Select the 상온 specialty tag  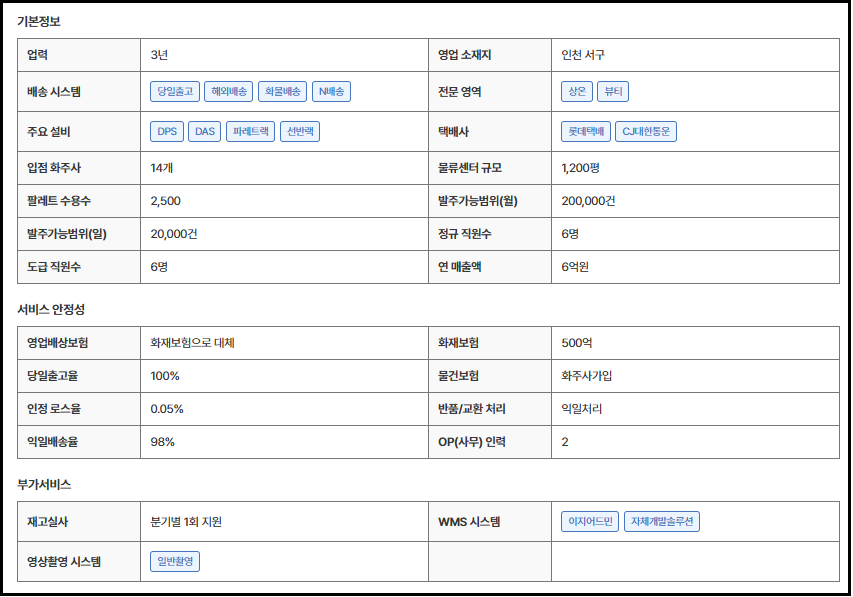coord(577,92)
